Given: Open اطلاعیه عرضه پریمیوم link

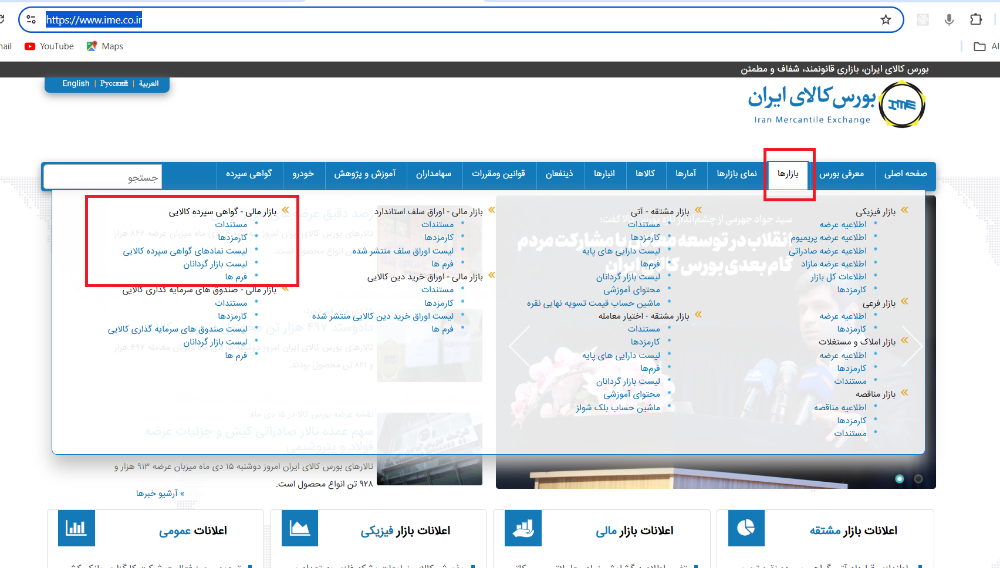Looking at the screenshot, I should (x=828, y=237).
